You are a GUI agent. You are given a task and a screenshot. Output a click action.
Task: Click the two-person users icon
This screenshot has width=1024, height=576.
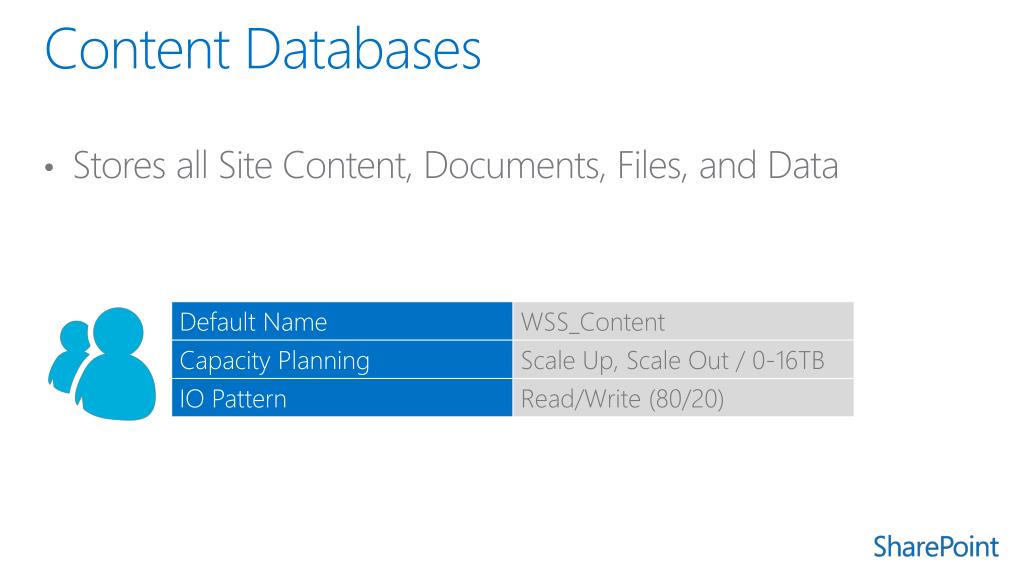pyautogui.click(x=102, y=363)
